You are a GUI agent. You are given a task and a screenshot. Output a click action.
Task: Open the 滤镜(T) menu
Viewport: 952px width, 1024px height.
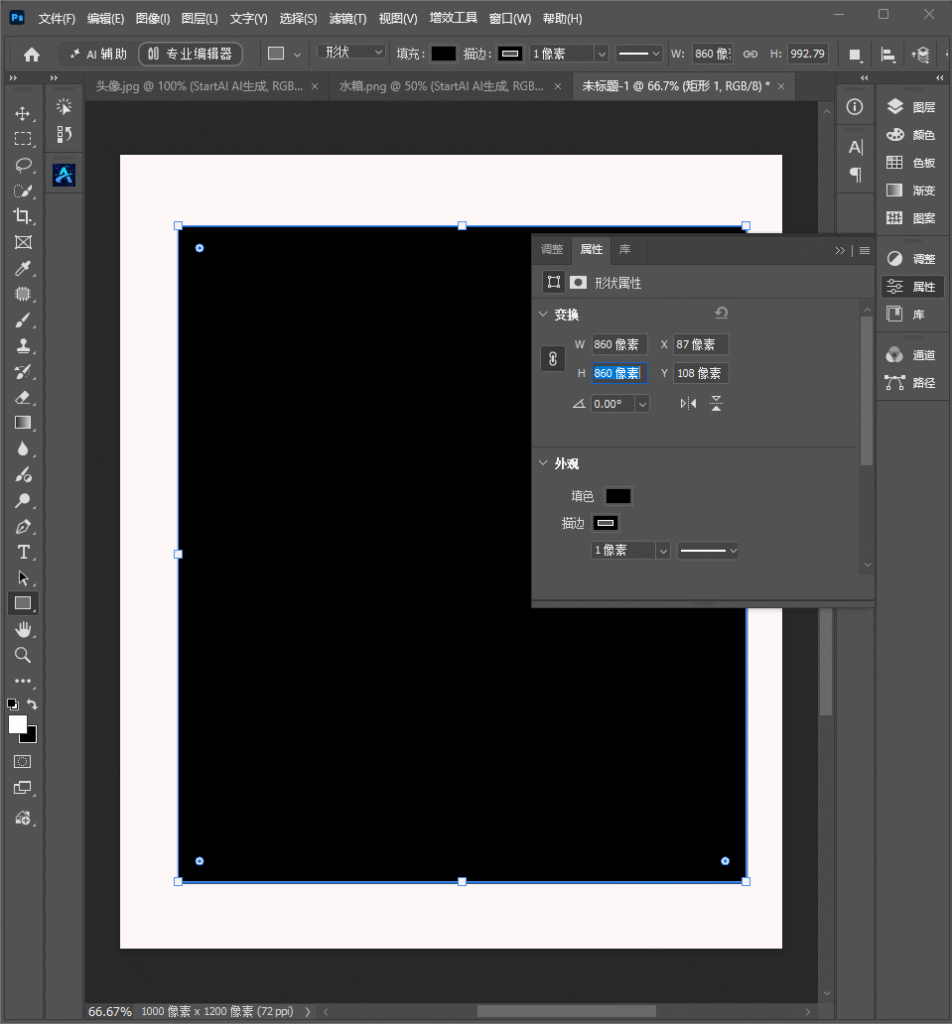coord(348,18)
